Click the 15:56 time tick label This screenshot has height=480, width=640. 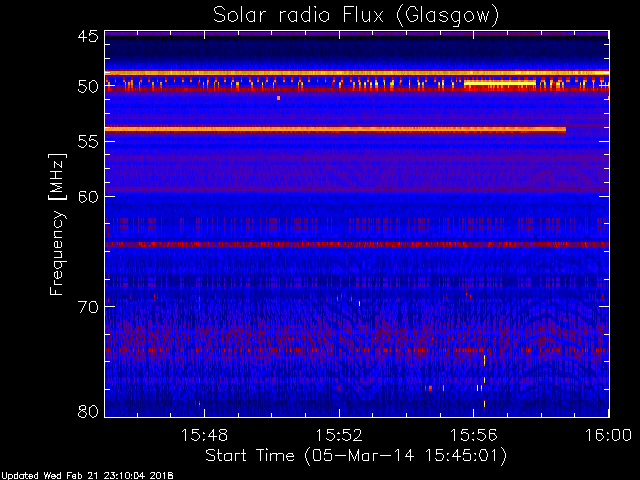point(473,435)
